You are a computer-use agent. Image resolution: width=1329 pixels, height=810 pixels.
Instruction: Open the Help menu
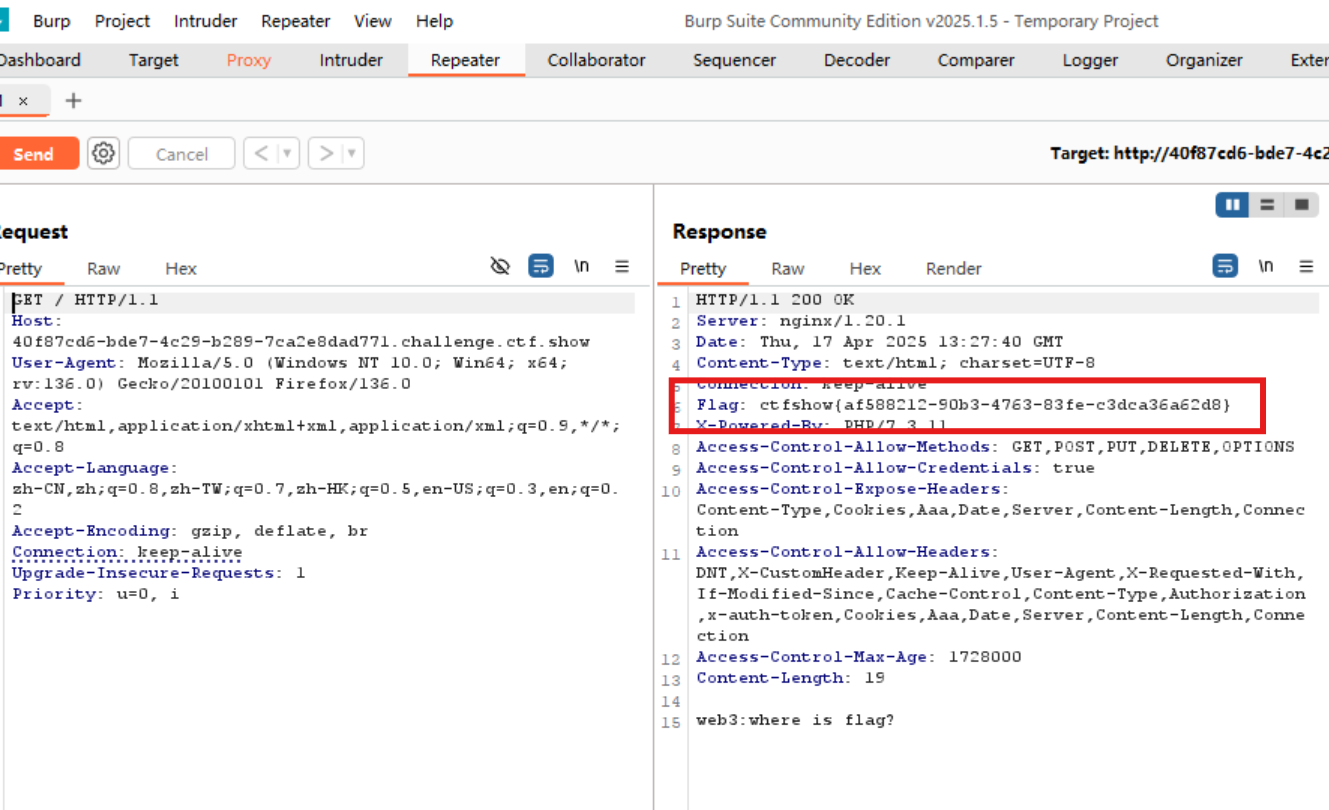tap(434, 21)
